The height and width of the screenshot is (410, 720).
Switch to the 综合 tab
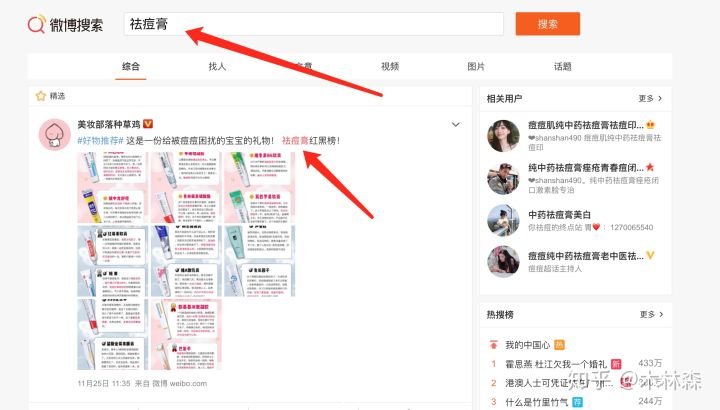coord(131,67)
